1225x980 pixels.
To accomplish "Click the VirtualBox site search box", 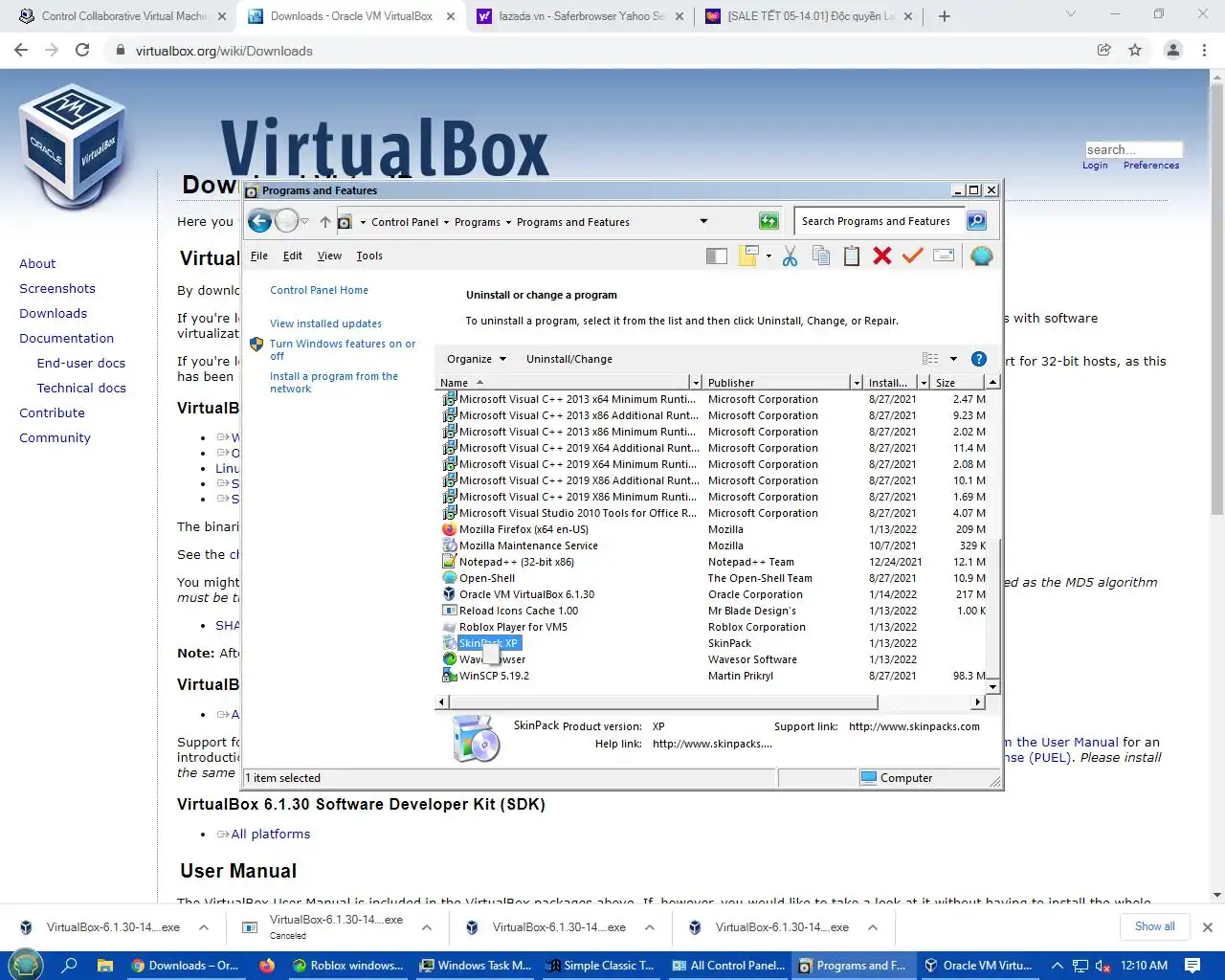I will click(1134, 149).
